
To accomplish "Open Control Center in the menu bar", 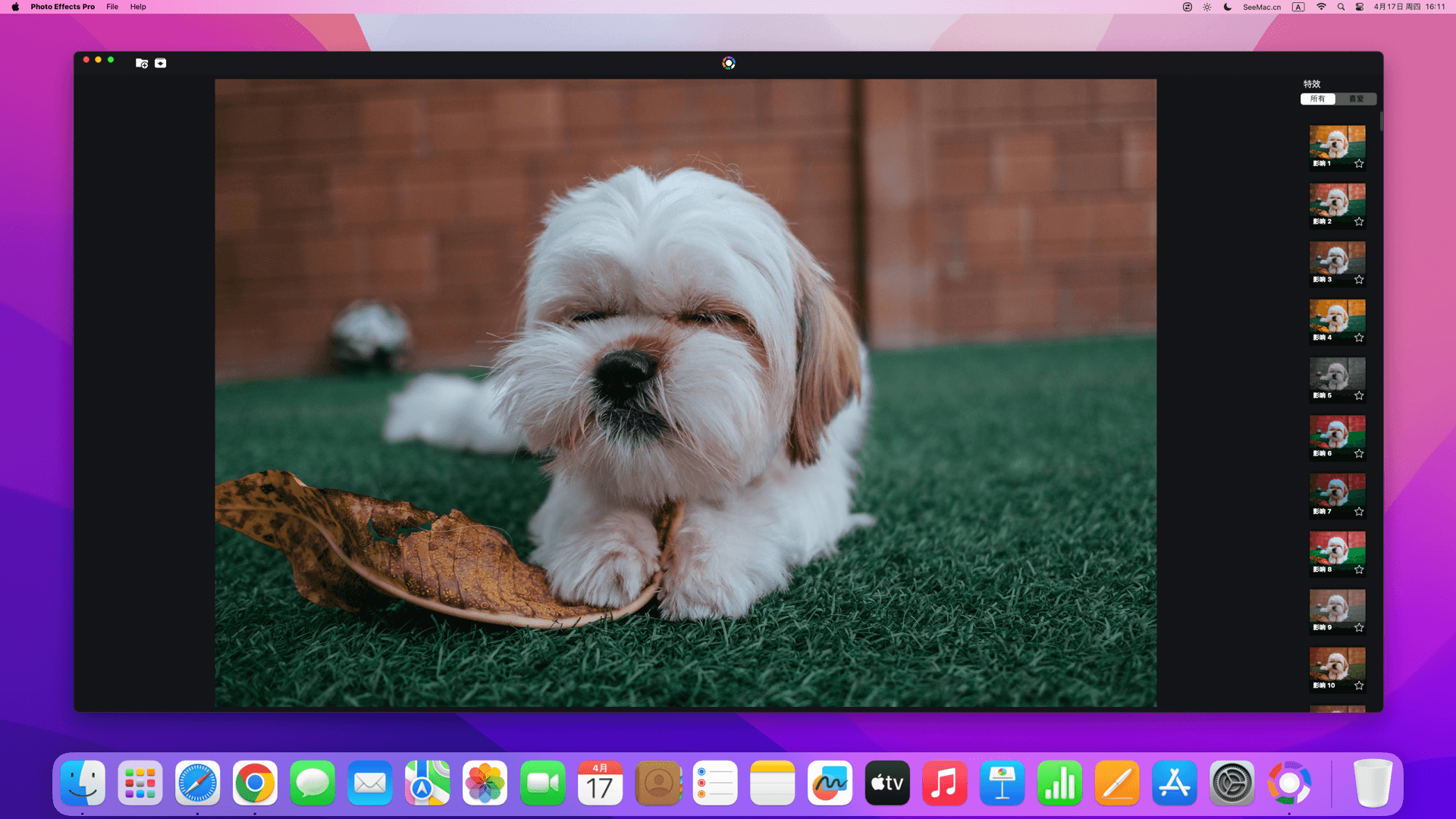I will point(1360,7).
